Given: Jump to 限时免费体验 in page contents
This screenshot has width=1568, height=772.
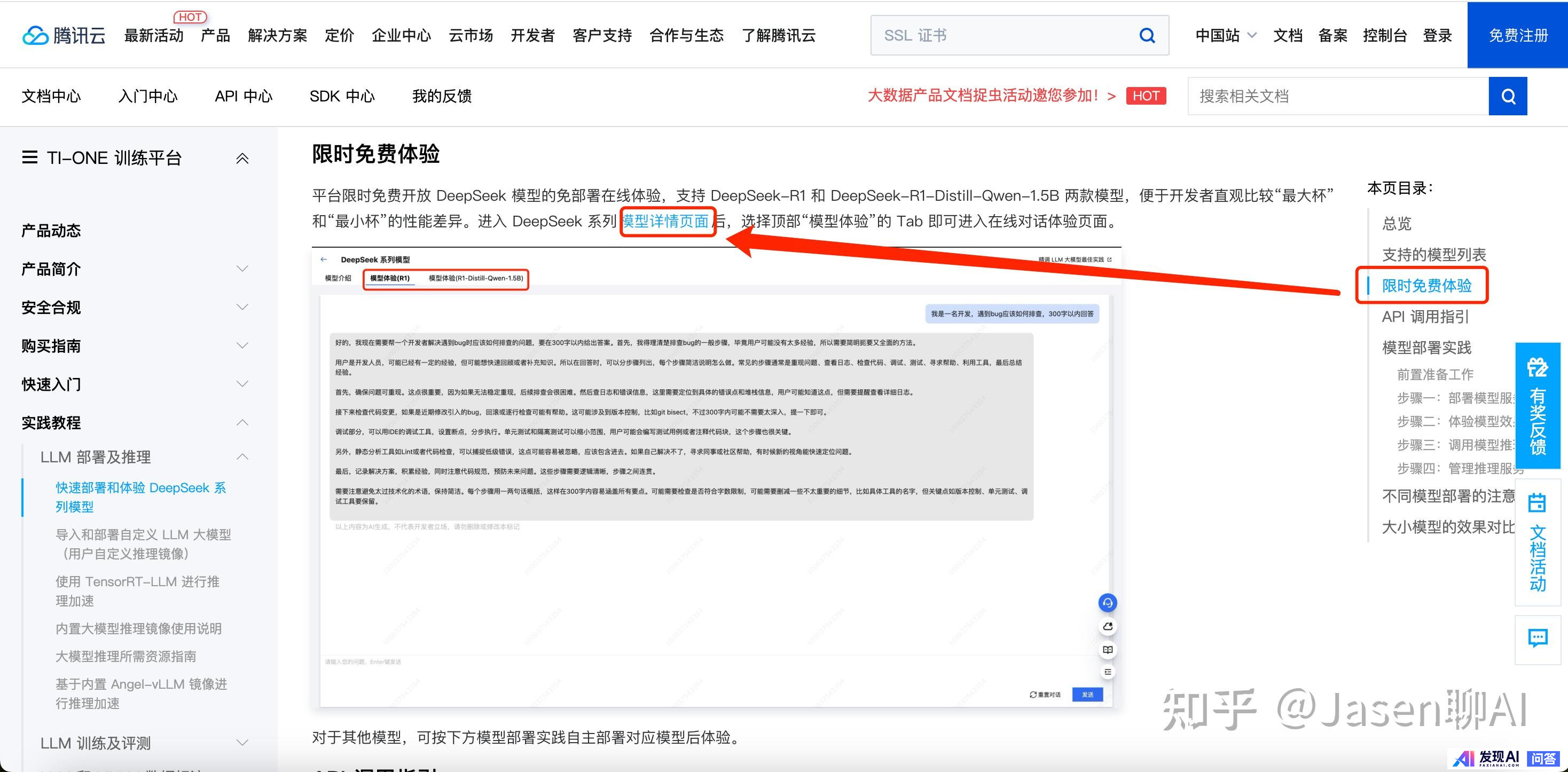Looking at the screenshot, I should click(1426, 285).
